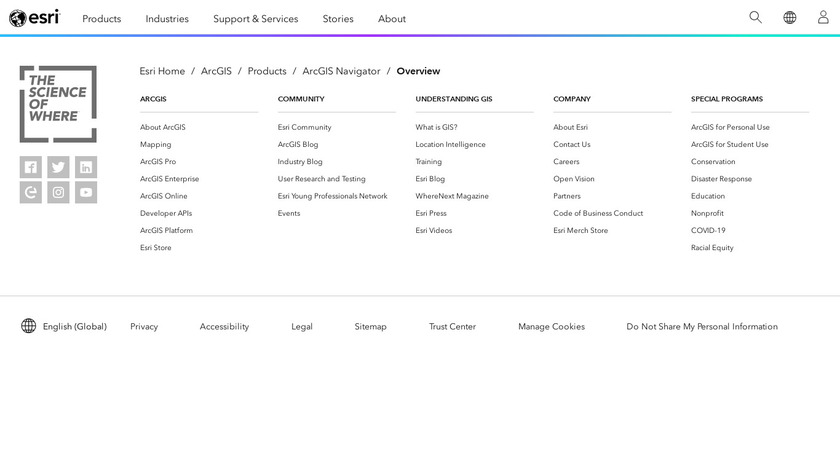
Task: Click The Science of Where logo
Action: 58,103
